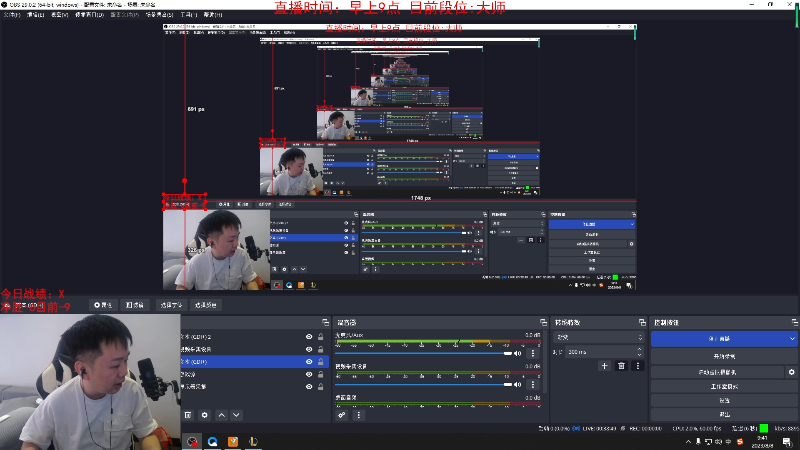Add a new scene transition with plus
This screenshot has width=800, height=450.
pyautogui.click(x=605, y=366)
